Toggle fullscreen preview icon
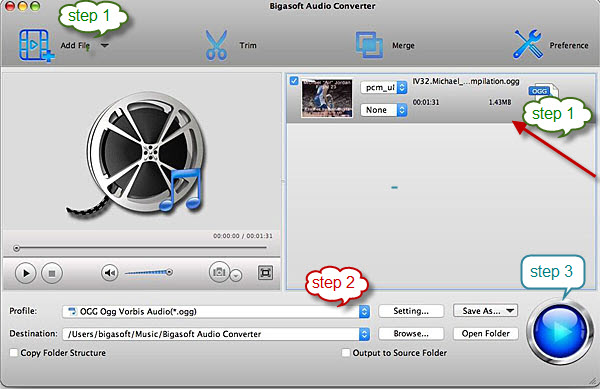 265,273
